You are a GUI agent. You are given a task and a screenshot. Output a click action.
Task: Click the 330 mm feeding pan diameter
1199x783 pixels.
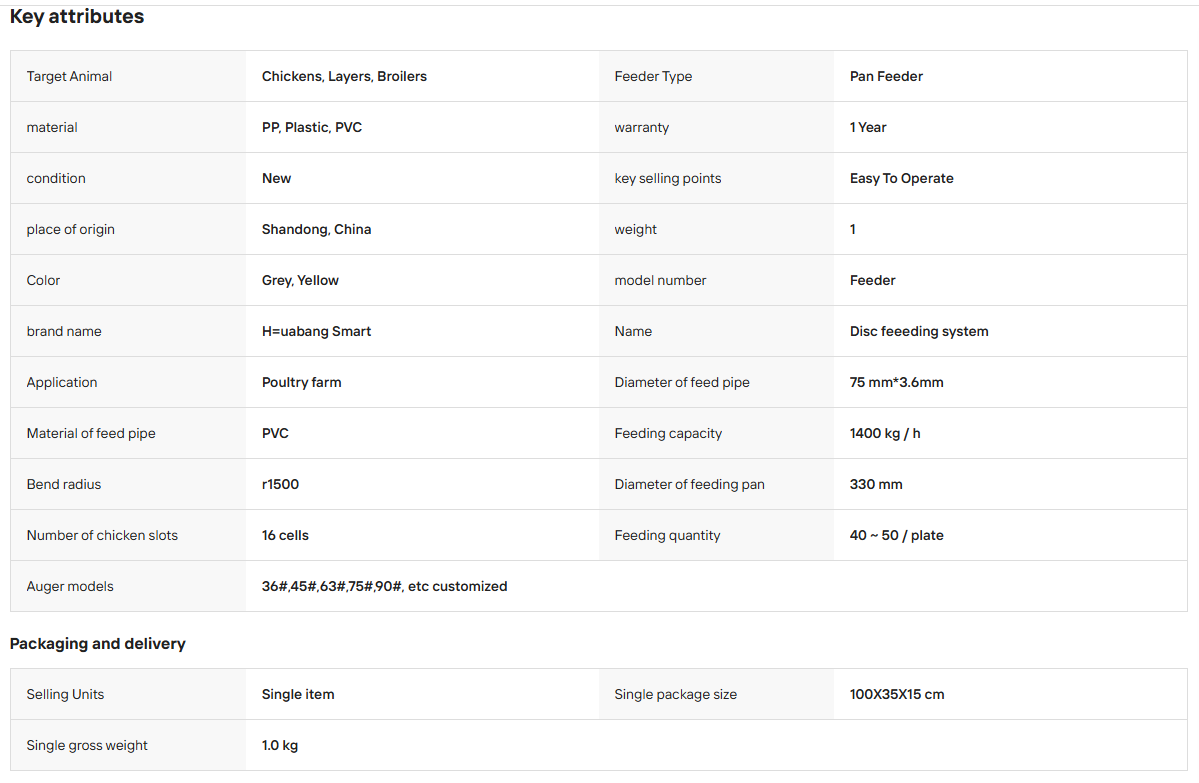876,484
